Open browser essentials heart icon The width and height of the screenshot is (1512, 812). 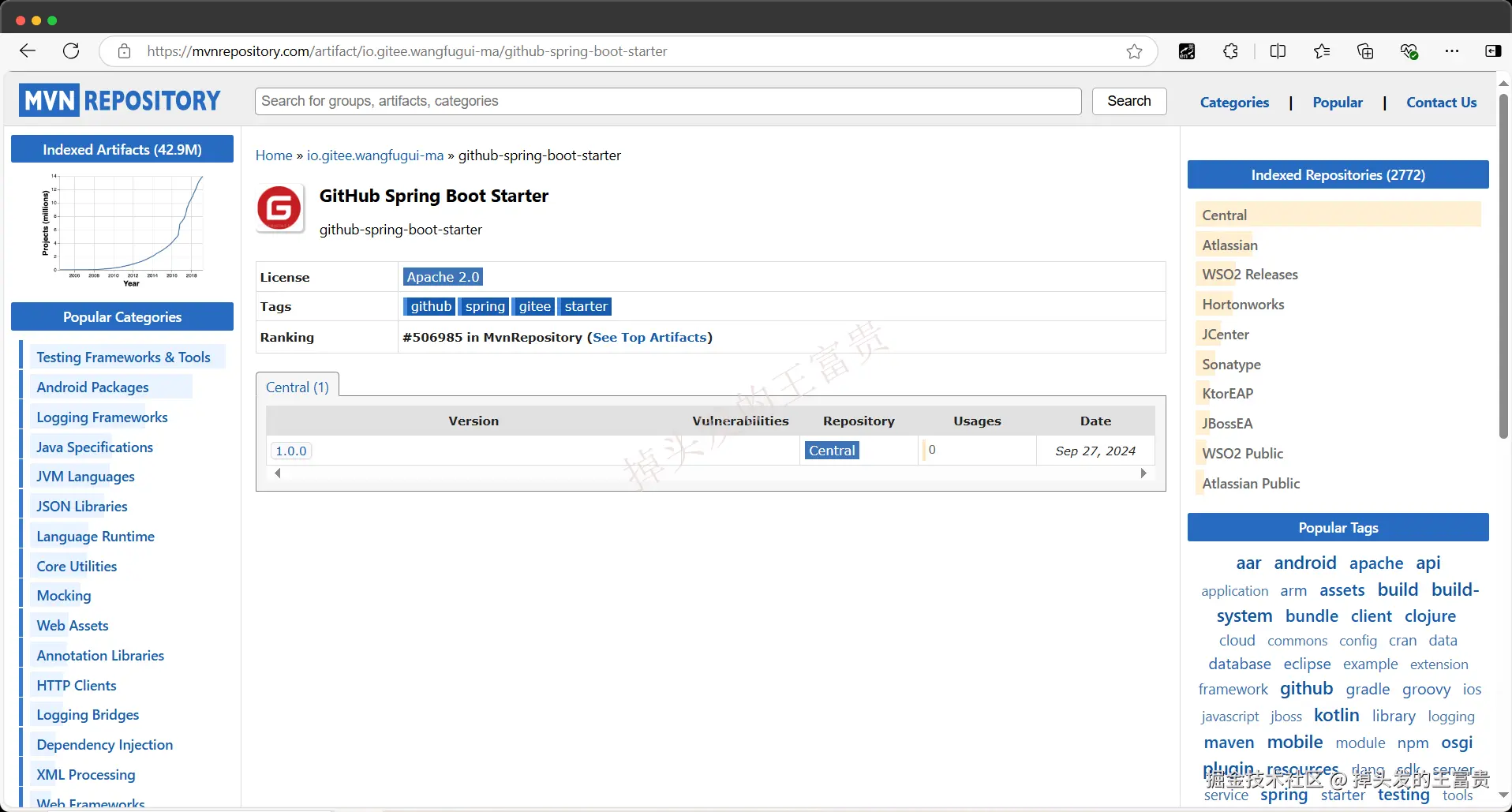click(x=1409, y=51)
